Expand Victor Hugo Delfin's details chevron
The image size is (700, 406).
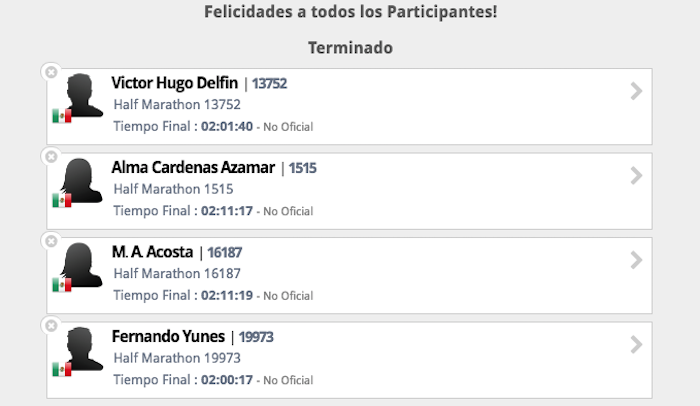click(636, 92)
